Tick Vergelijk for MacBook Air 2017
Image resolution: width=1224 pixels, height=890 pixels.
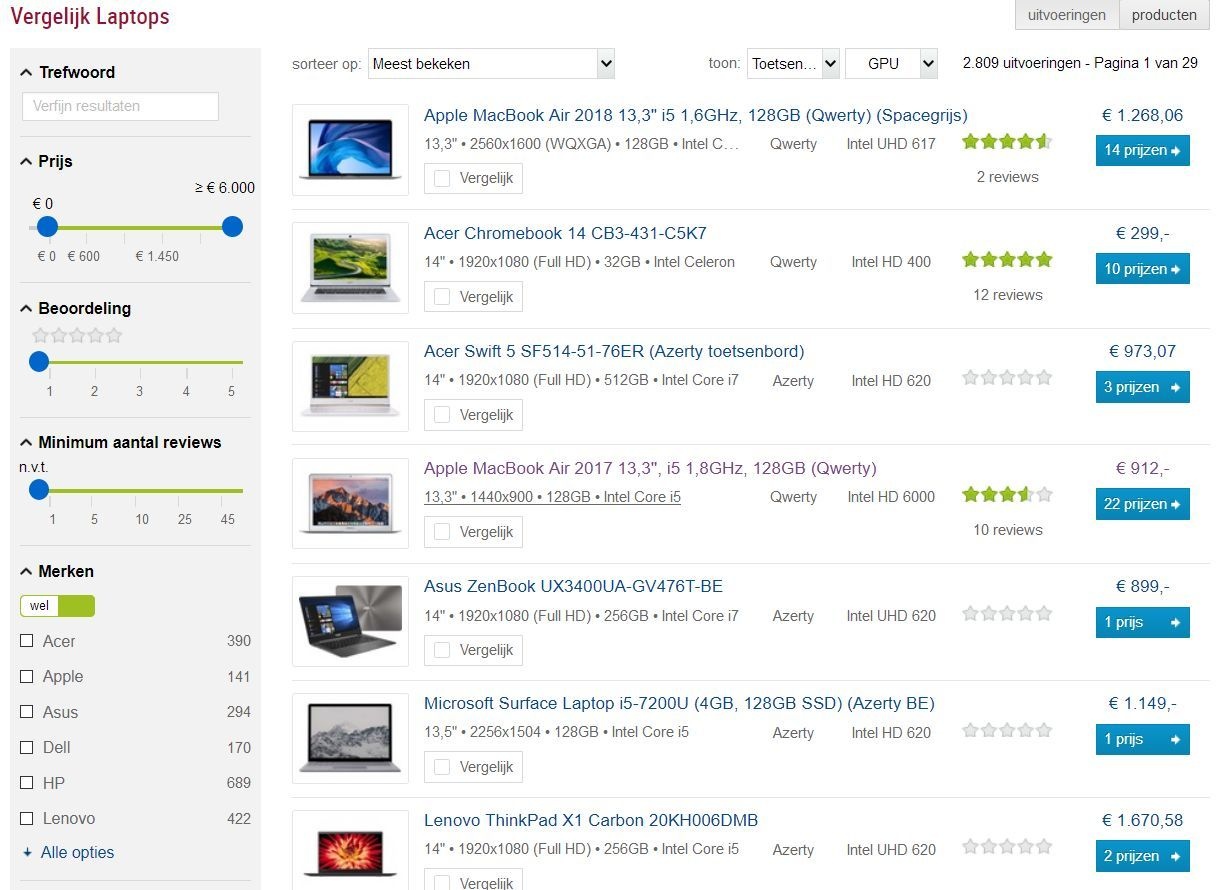coord(442,532)
